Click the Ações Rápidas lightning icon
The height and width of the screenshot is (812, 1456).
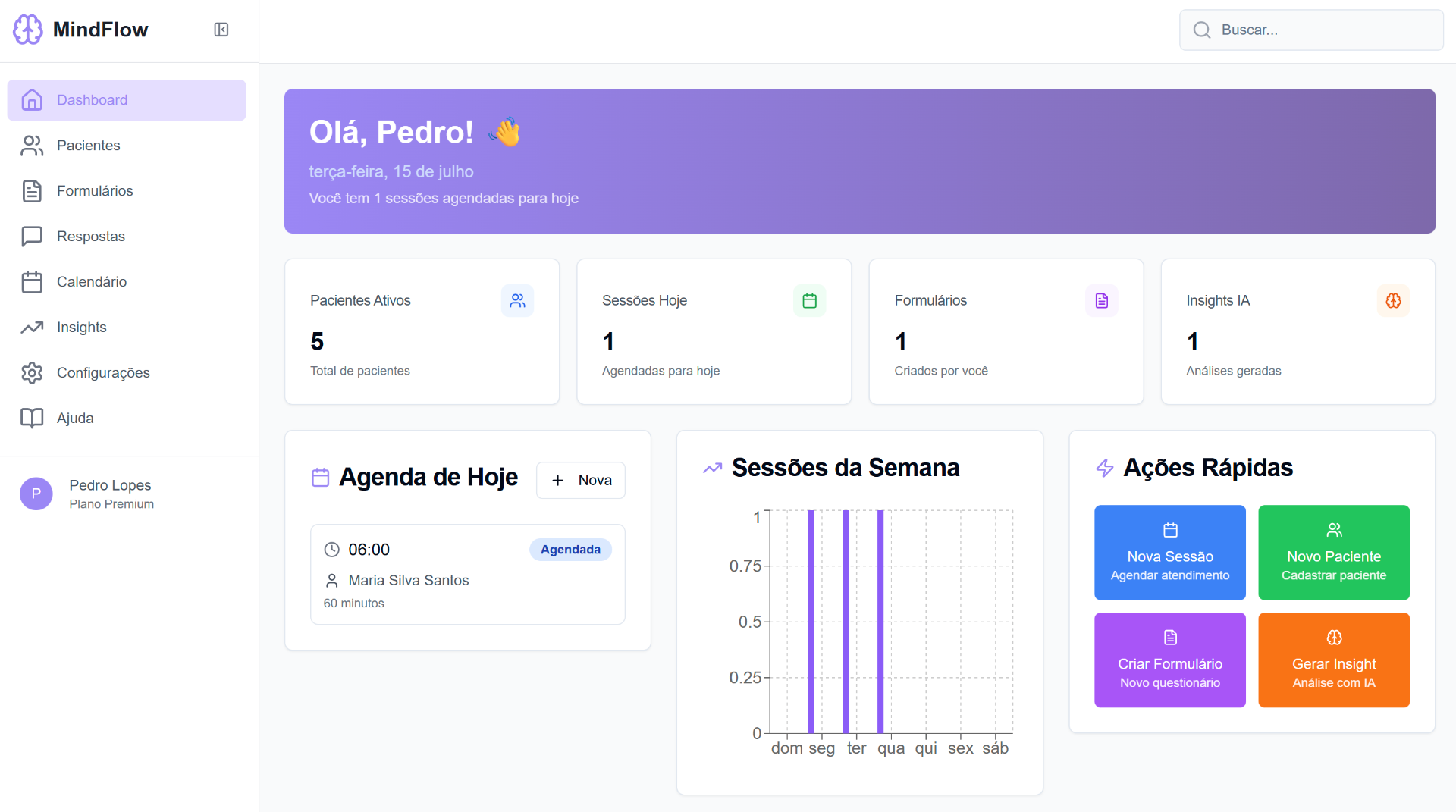click(1104, 468)
